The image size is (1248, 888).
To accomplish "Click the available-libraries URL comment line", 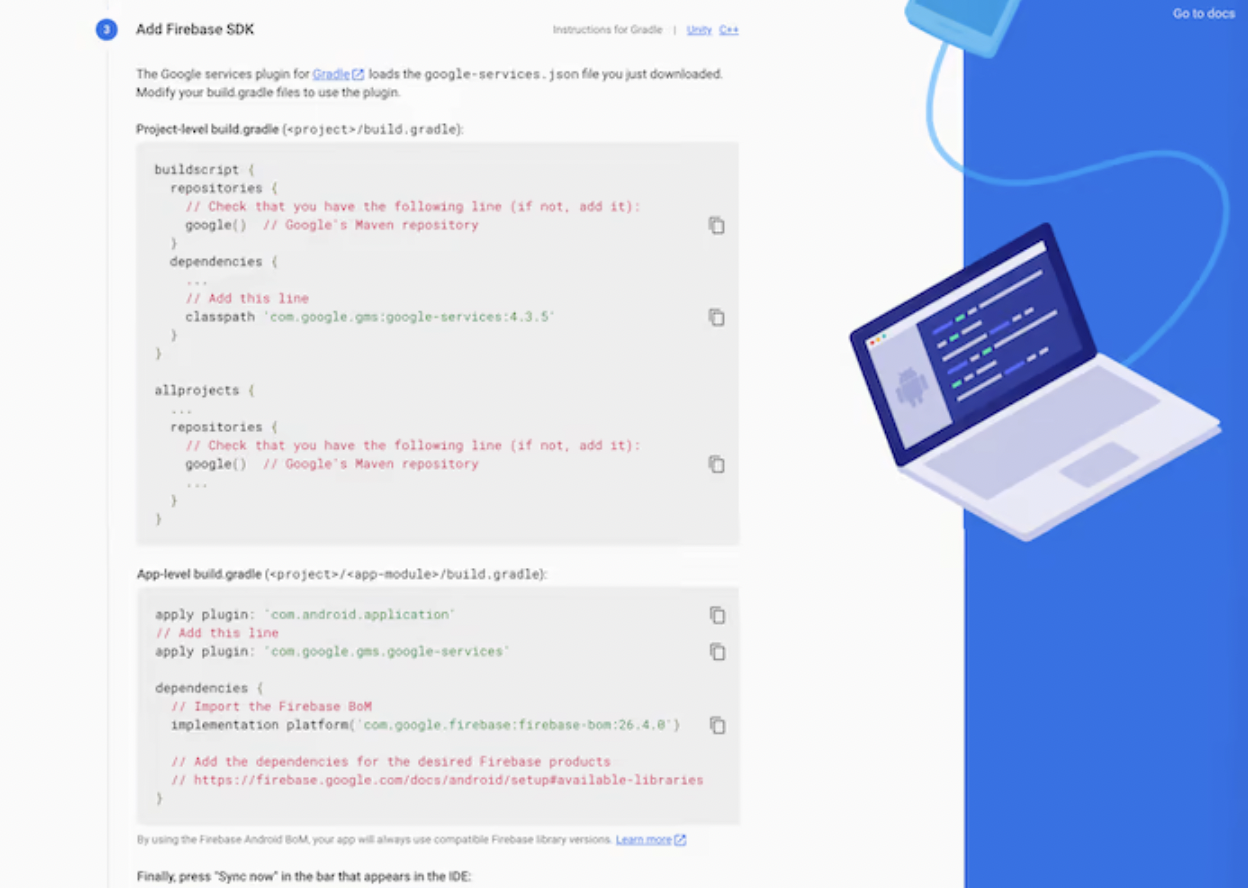I will [437, 780].
